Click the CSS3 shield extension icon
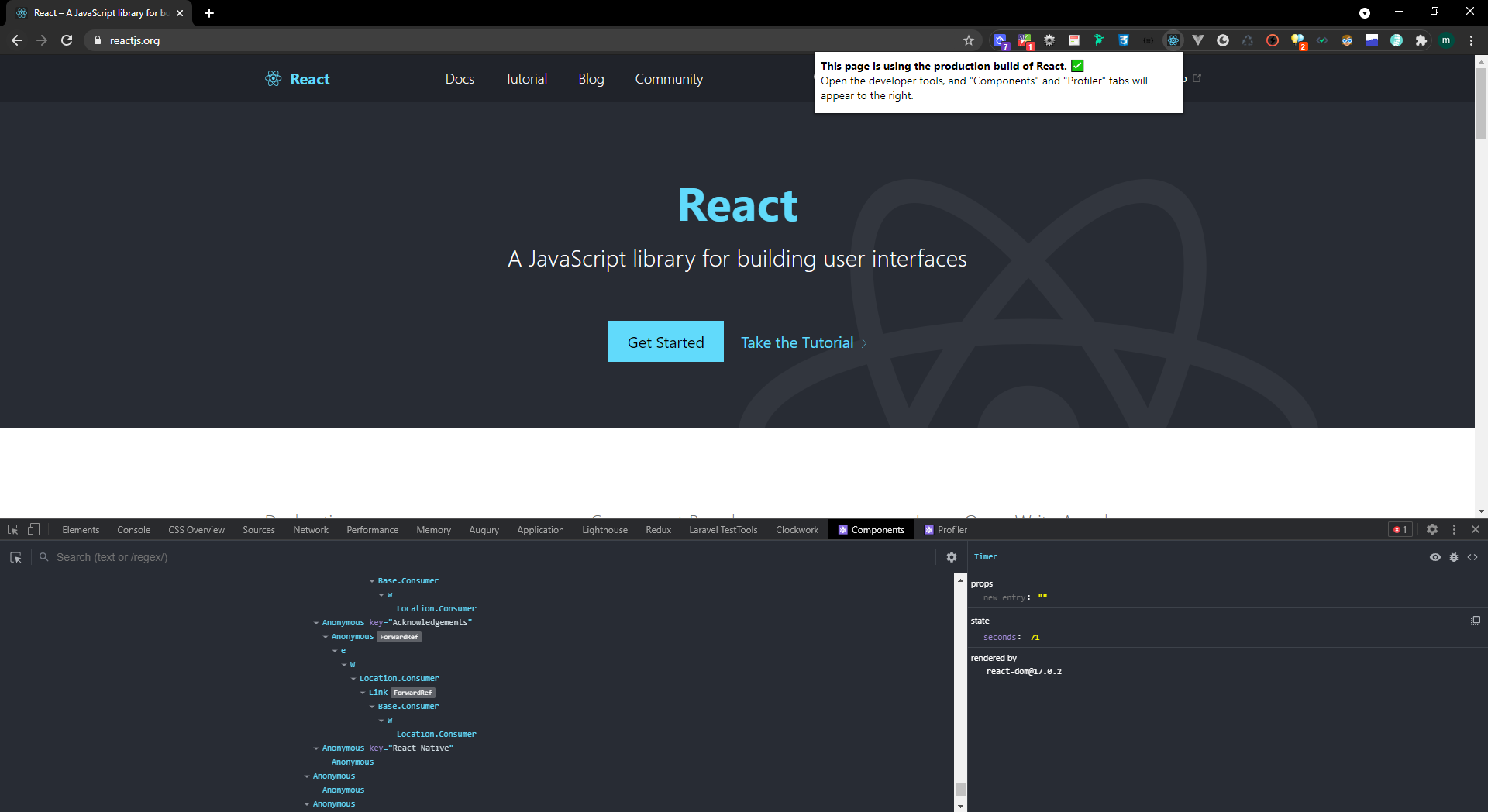Screen dimensions: 1488x812 1124,40
